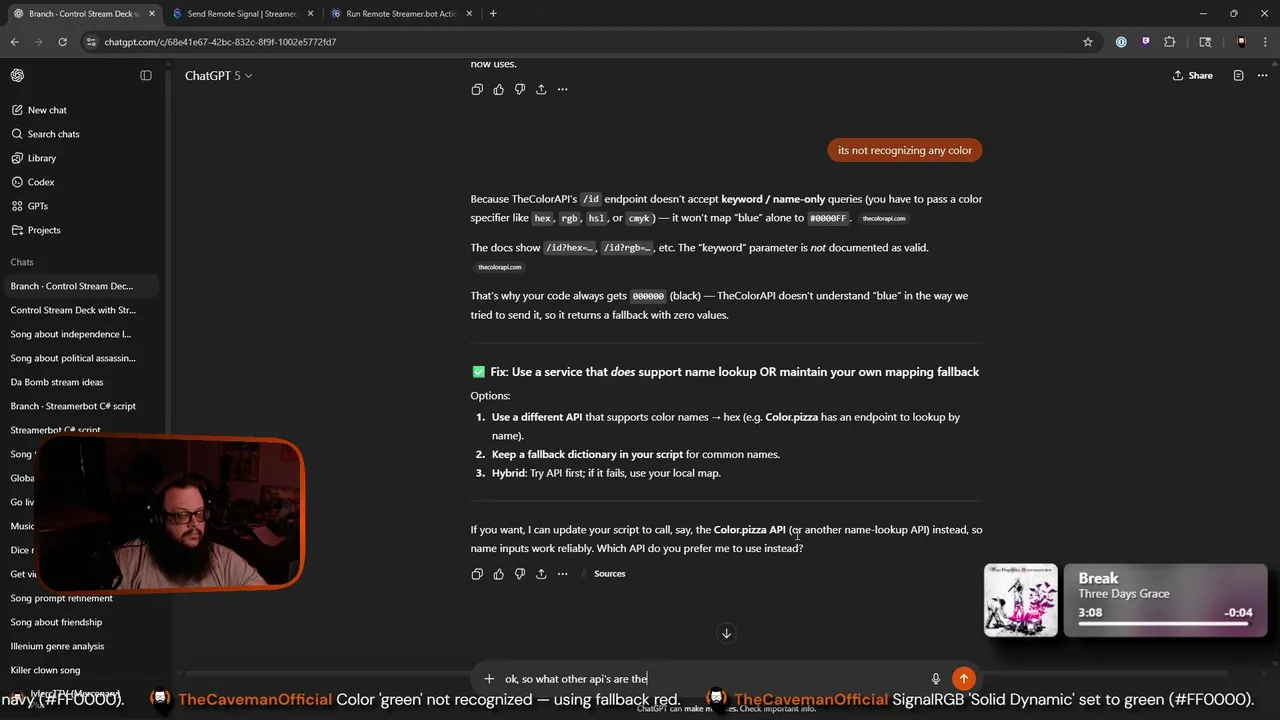
Task: Open the 'Song about political assassin...' chat
Action: [x=82, y=358]
